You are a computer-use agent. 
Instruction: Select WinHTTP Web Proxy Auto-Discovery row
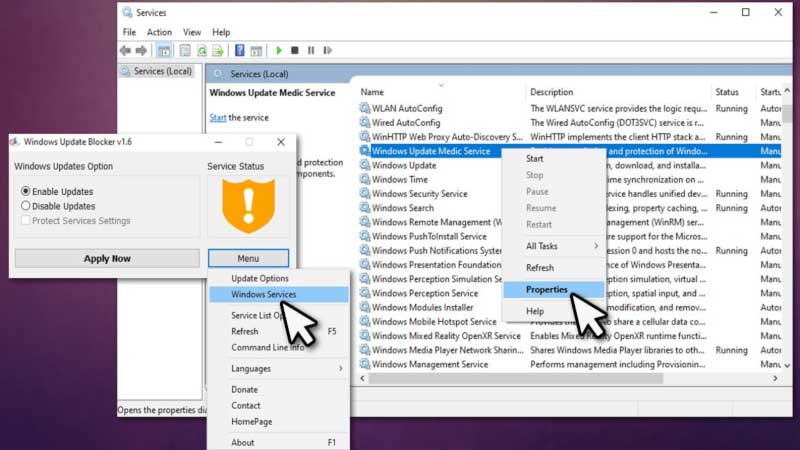569,137
